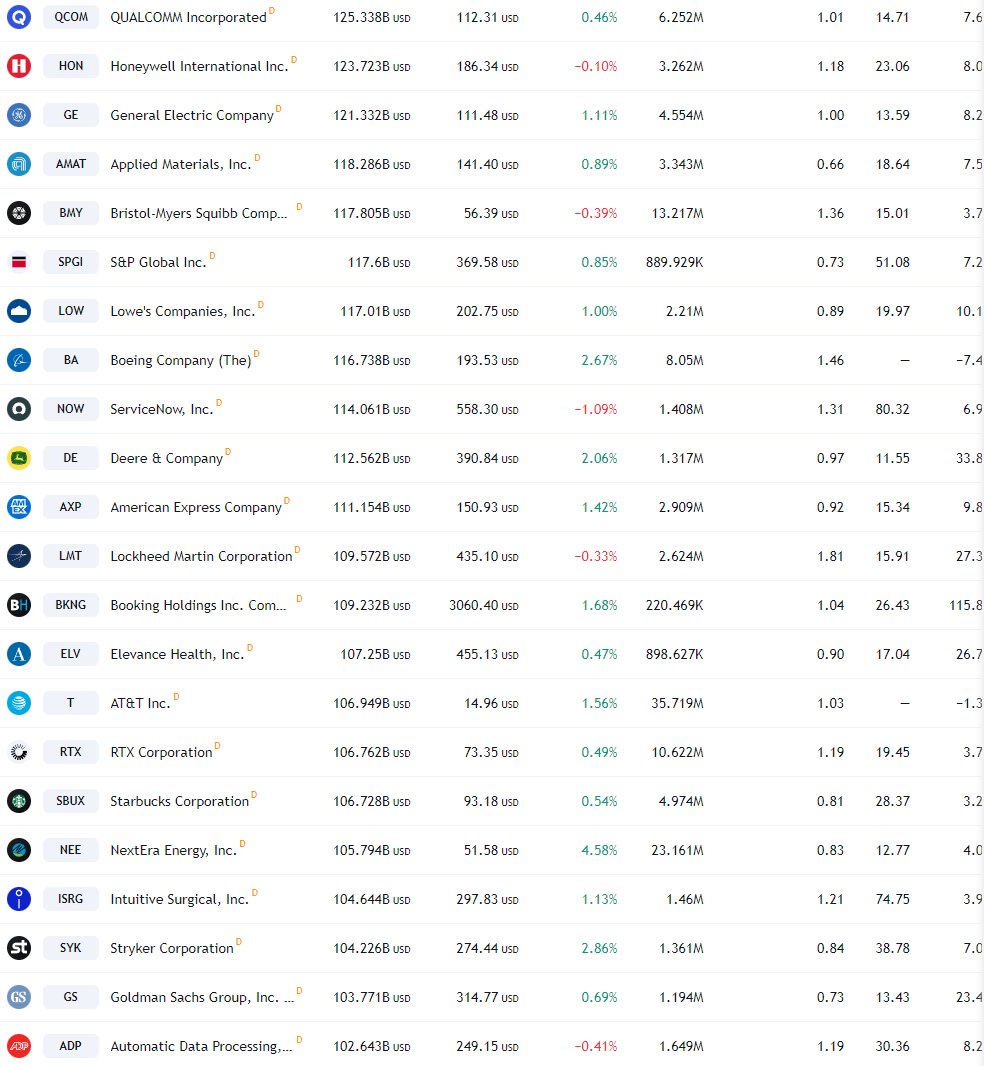Open AT&T Inc. company link
This screenshot has width=984, height=1066.
point(140,703)
